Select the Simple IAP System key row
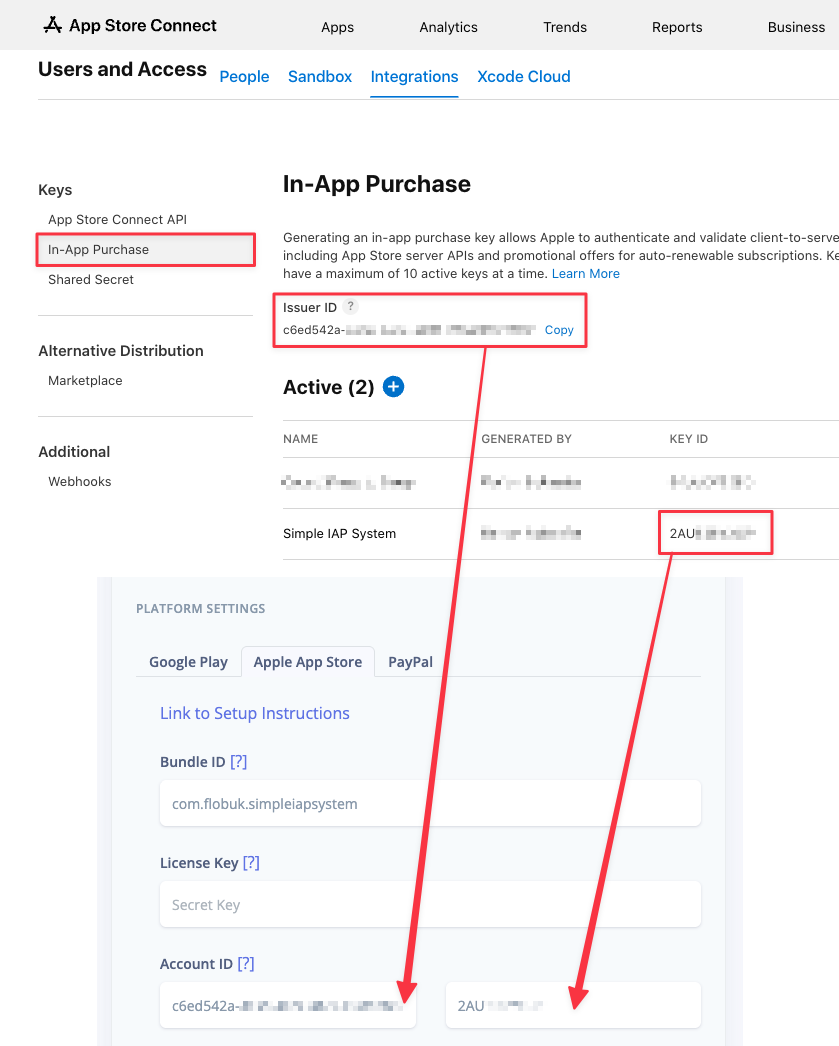The image size is (839, 1046). click(x=340, y=534)
